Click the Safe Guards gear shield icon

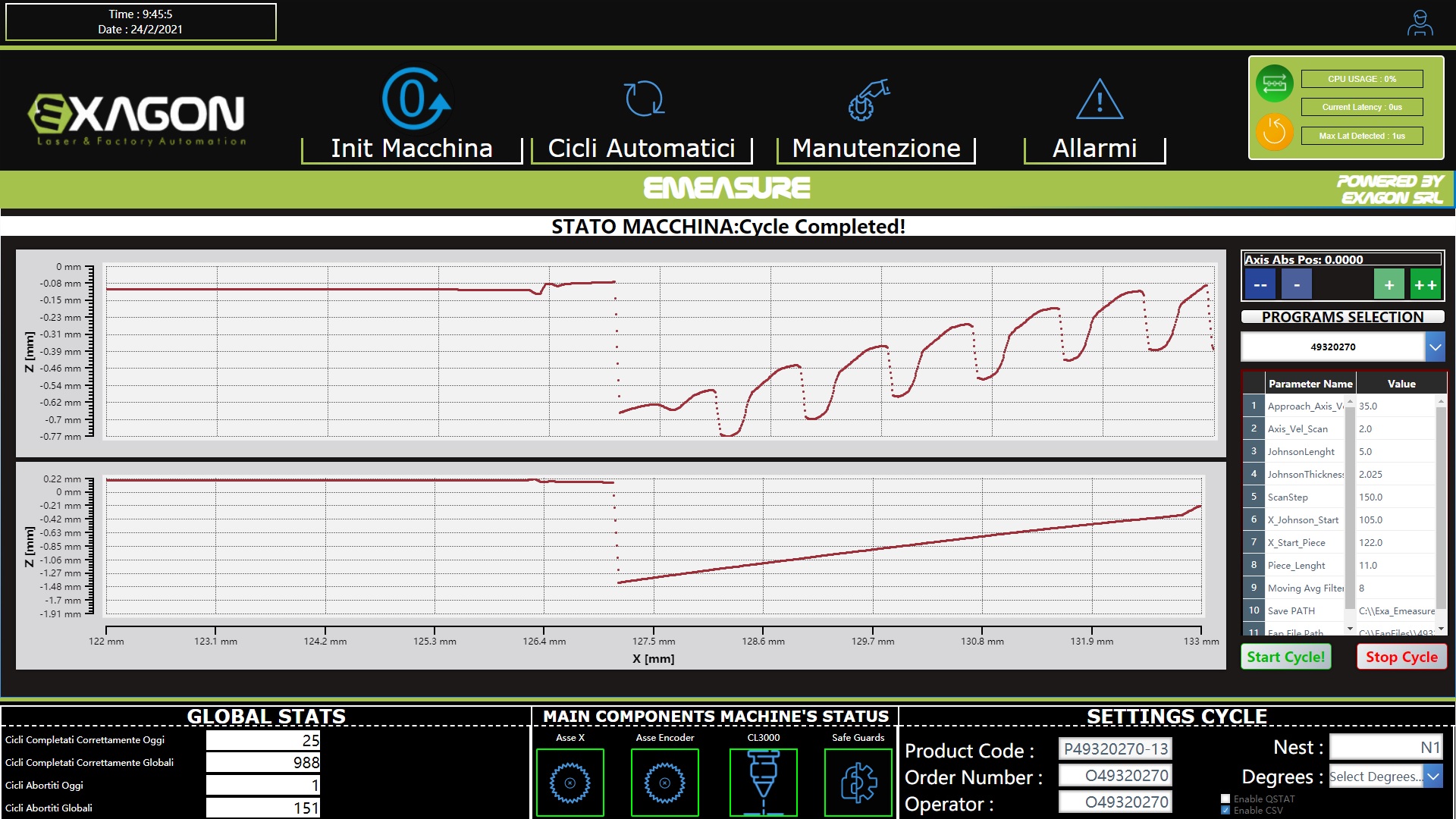858,783
